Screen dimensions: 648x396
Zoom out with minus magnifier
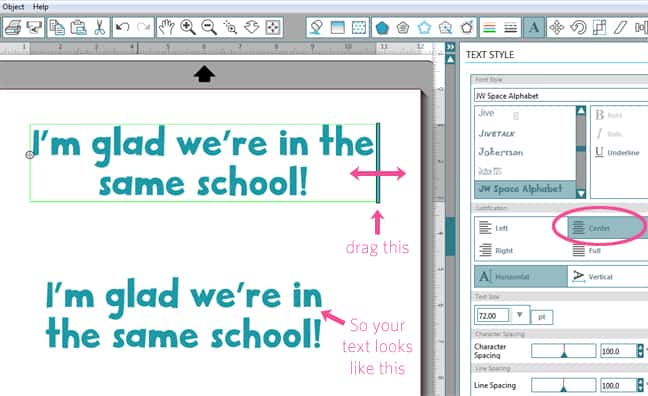click(209, 28)
